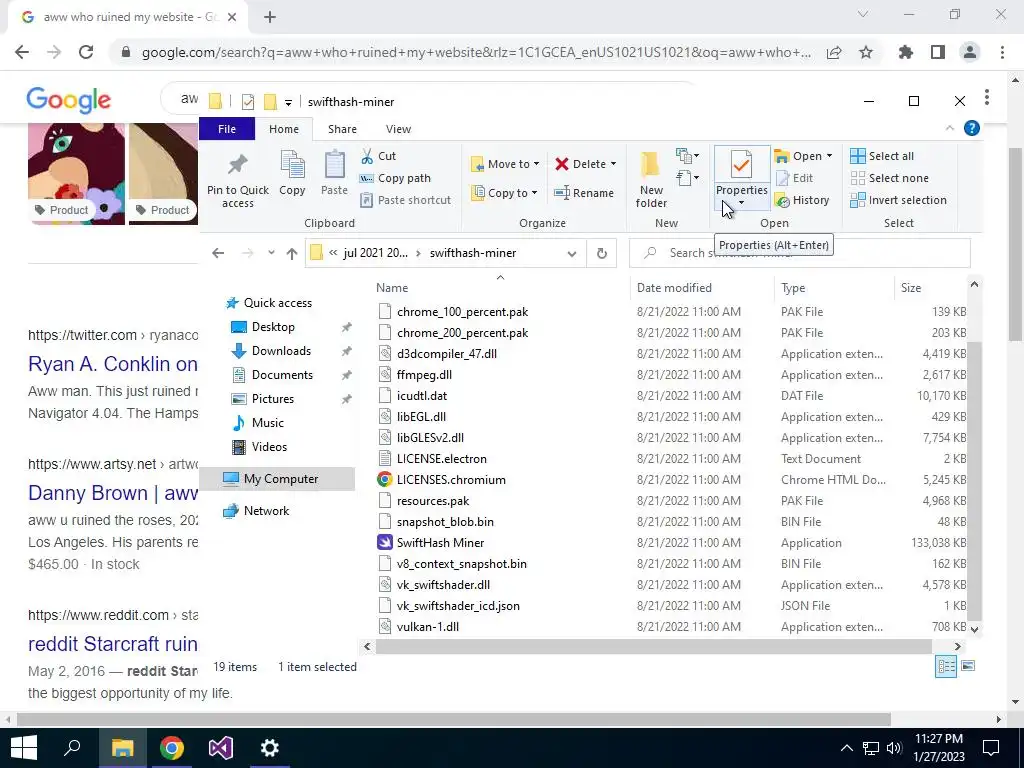Viewport: 1024px width, 768px height.
Task: Open Windows Start menu
Action: click(24, 748)
